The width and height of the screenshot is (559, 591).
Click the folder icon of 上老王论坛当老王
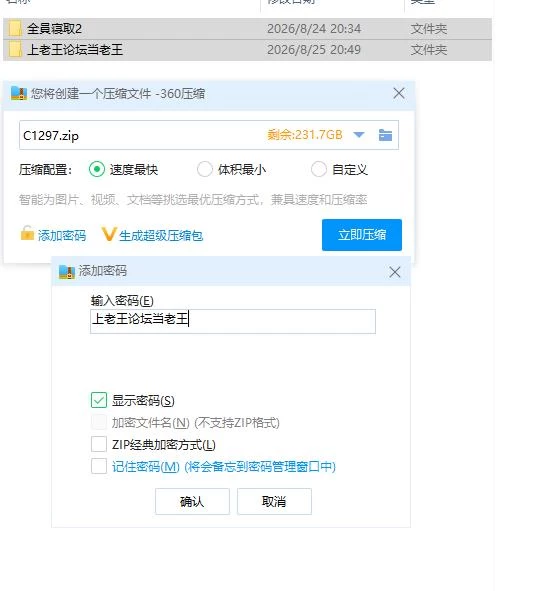click(14, 50)
